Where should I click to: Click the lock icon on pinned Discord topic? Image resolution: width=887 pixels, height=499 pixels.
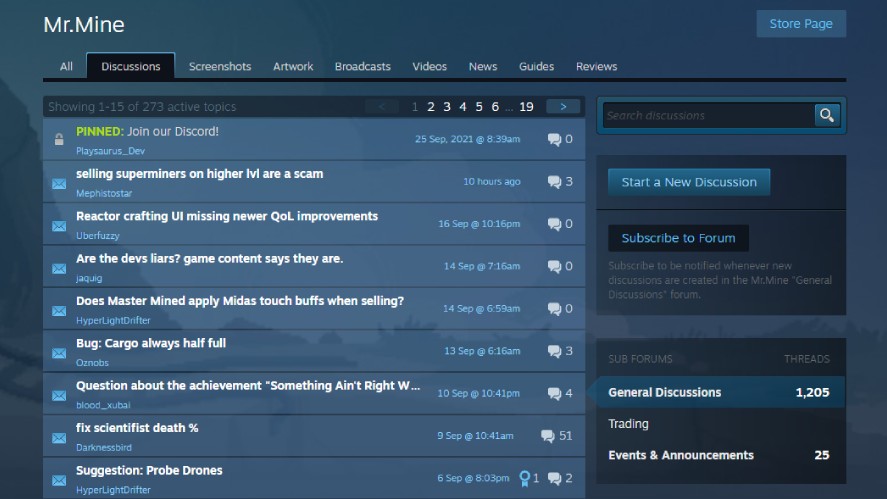(59, 139)
